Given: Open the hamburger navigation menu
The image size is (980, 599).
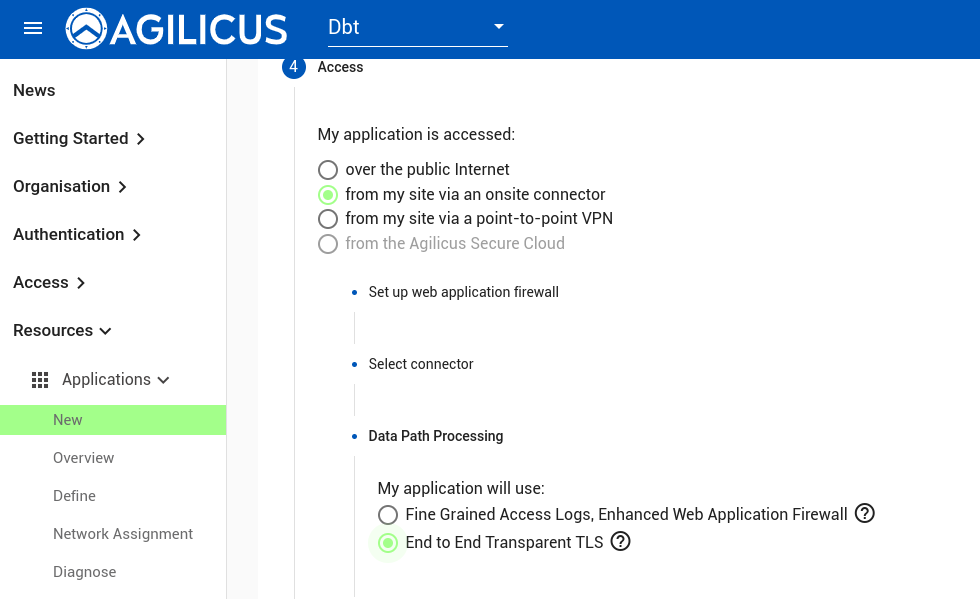Looking at the screenshot, I should pyautogui.click(x=32, y=28).
